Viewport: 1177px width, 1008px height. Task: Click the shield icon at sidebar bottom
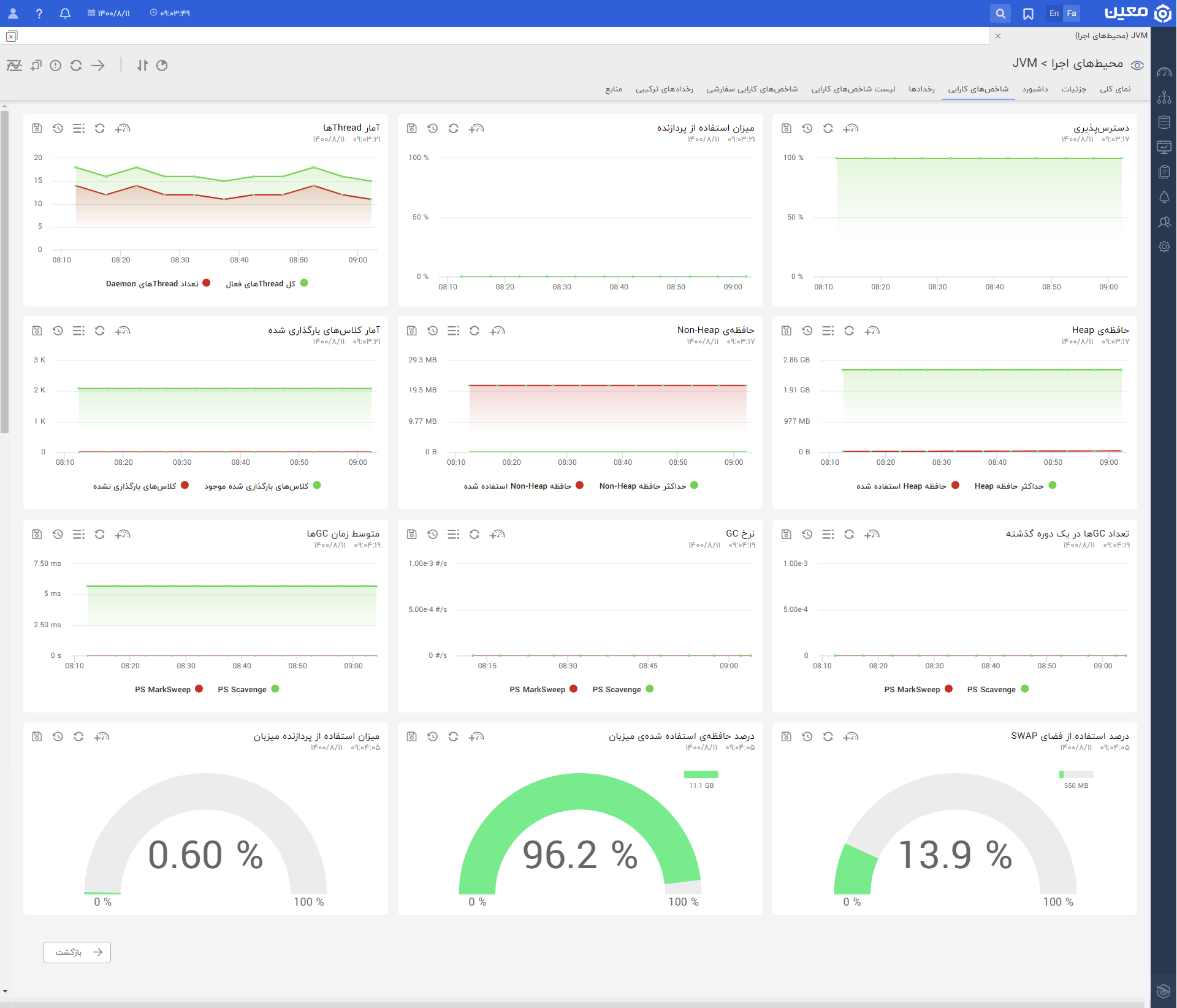tap(1164, 991)
